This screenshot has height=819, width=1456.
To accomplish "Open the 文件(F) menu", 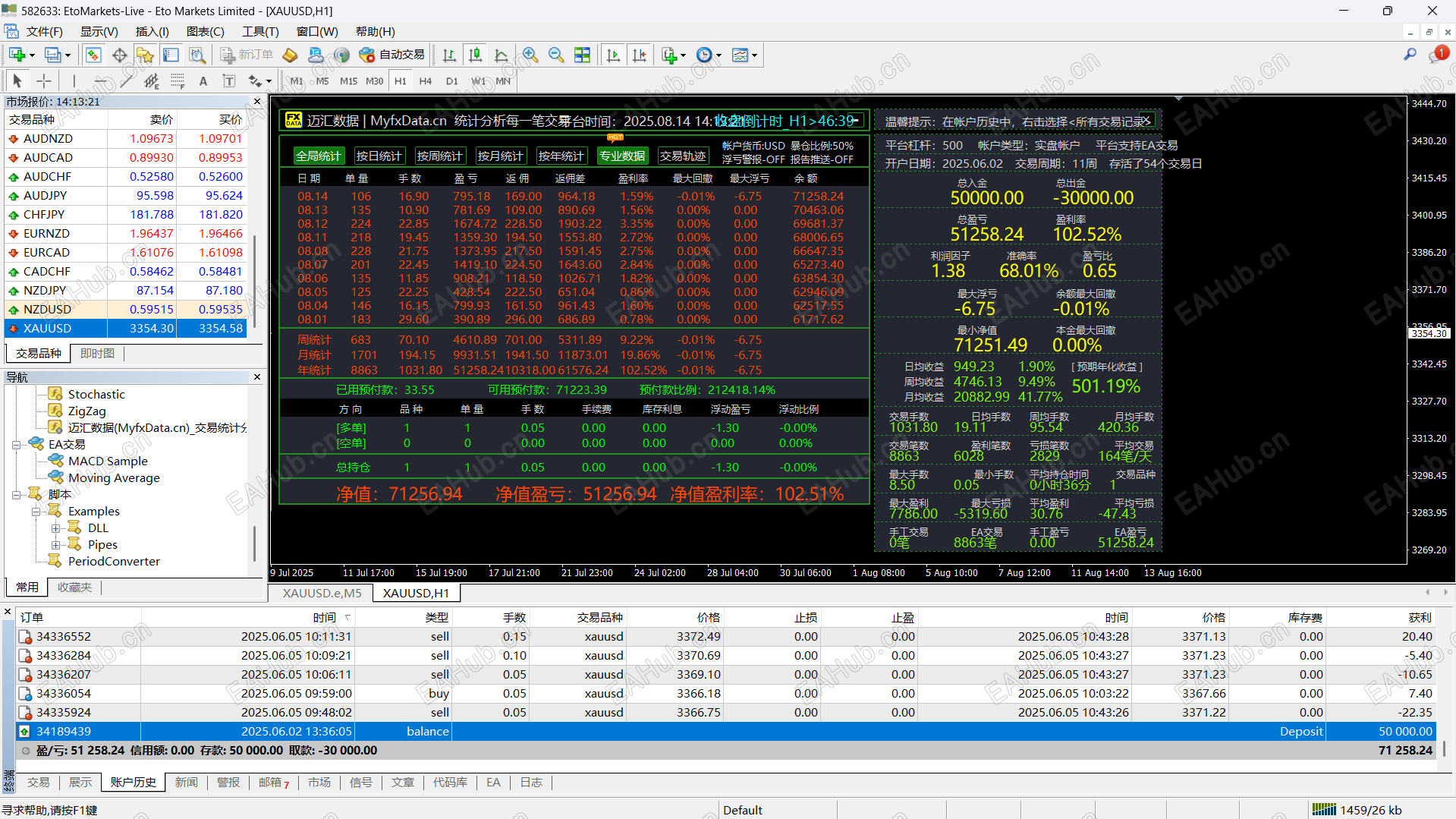I will [44, 32].
